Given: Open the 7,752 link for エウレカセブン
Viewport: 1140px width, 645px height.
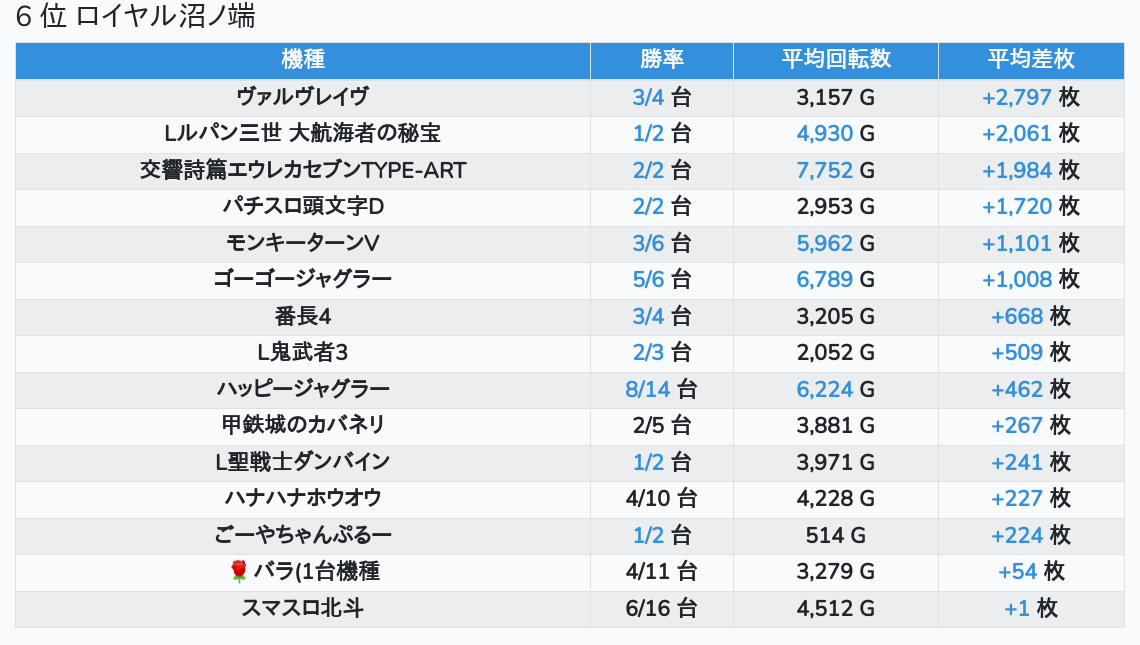Looking at the screenshot, I should (824, 170).
